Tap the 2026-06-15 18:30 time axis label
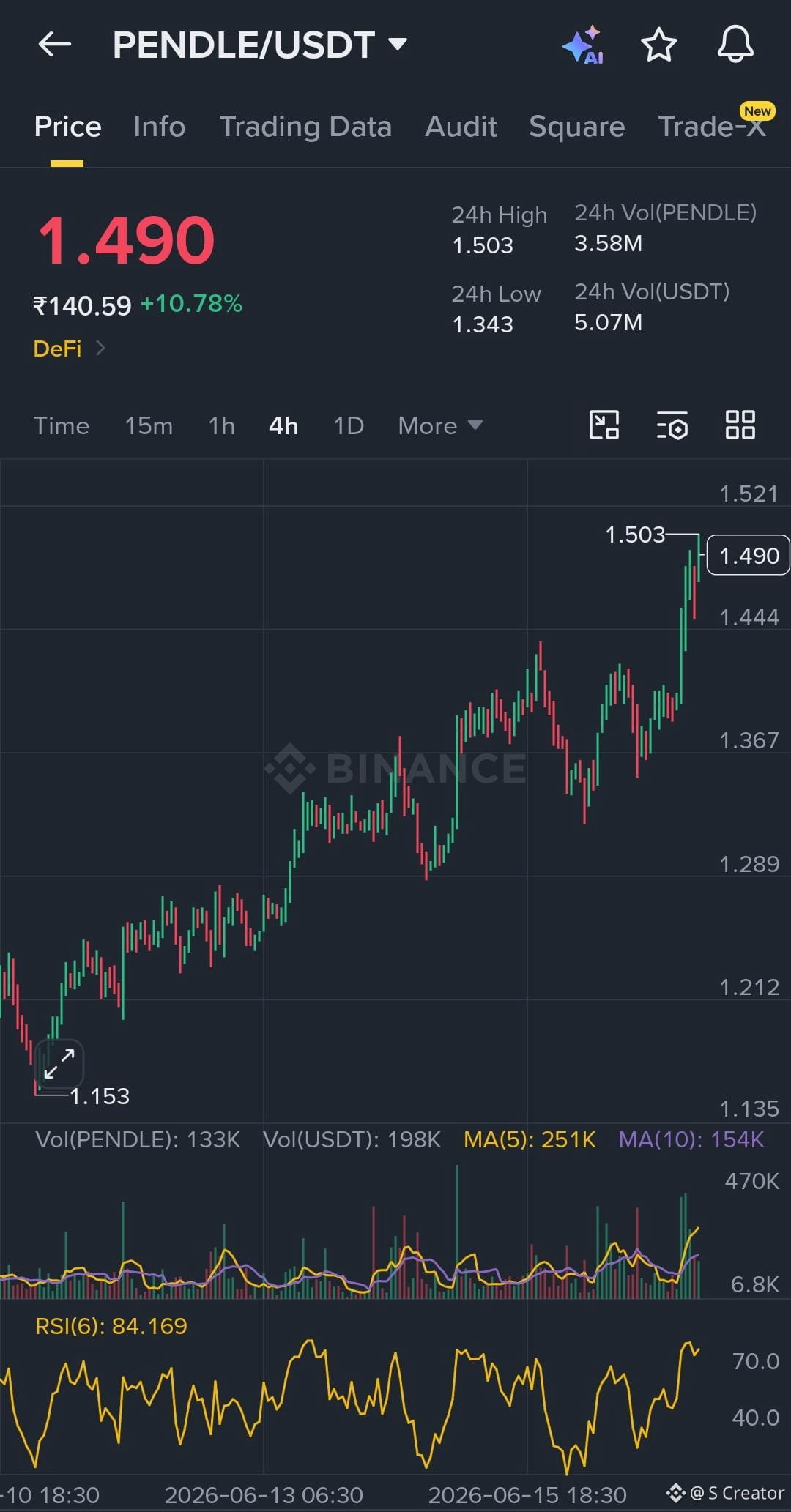Image resolution: width=791 pixels, height=1512 pixels. 527,1494
